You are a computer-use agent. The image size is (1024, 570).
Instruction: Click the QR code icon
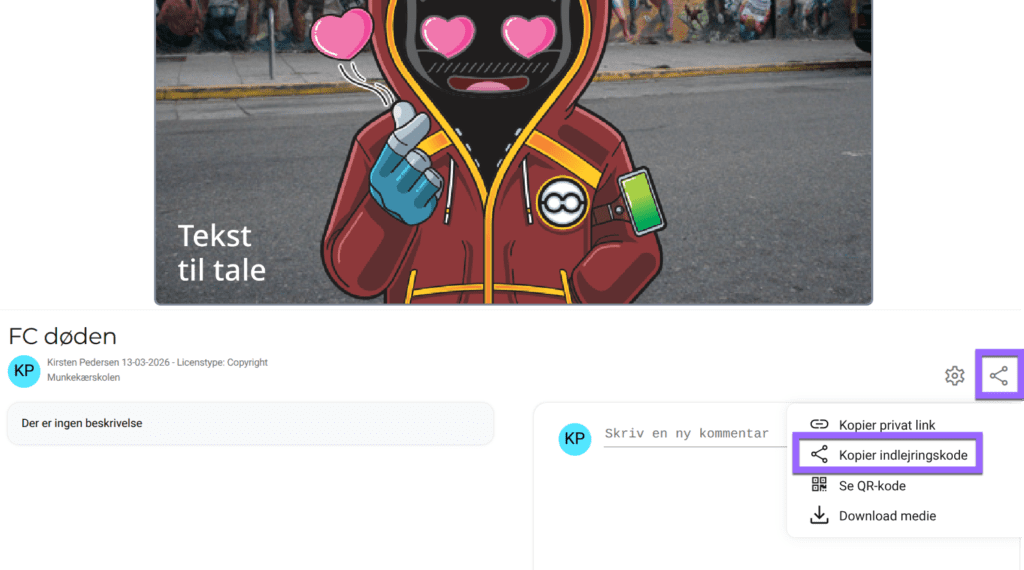pos(819,484)
